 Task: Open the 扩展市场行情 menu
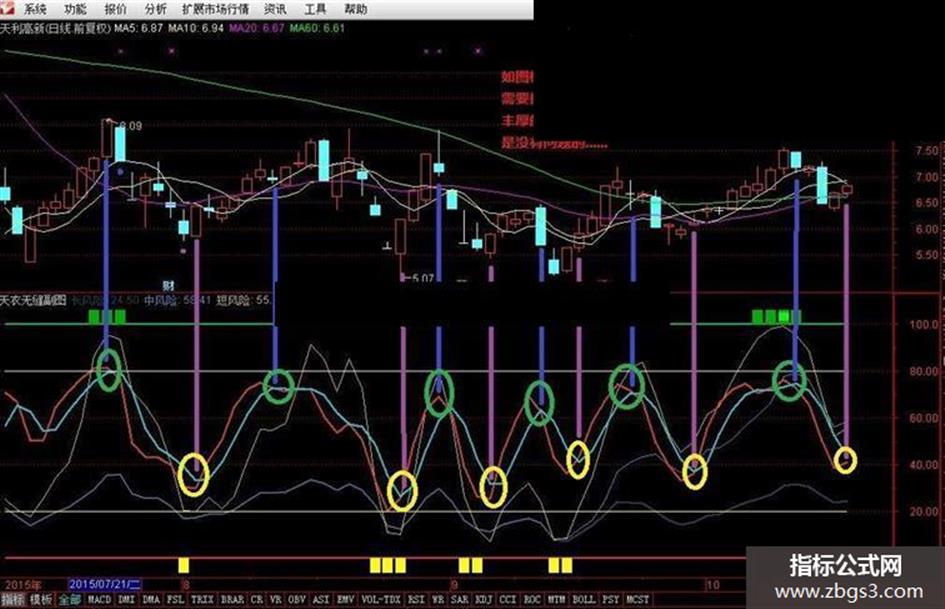point(215,9)
